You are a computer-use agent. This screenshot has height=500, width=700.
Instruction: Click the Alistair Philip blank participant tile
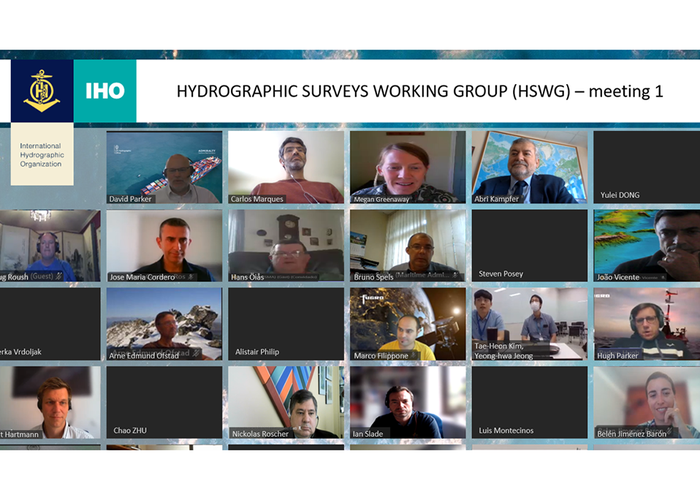click(286, 324)
